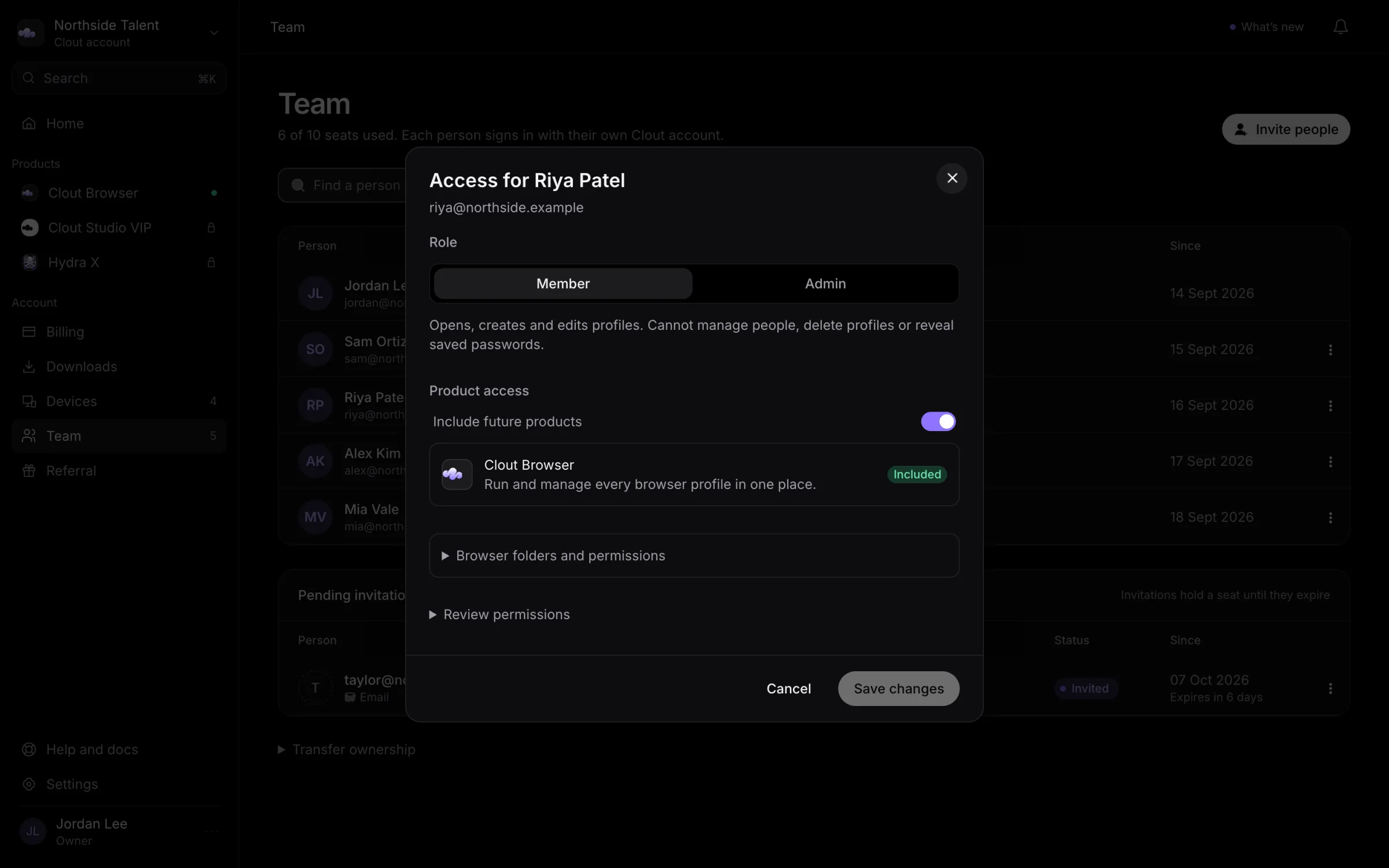Viewport: 1389px width, 868px height.
Task: Click the Referral gift icon
Action: click(29, 470)
